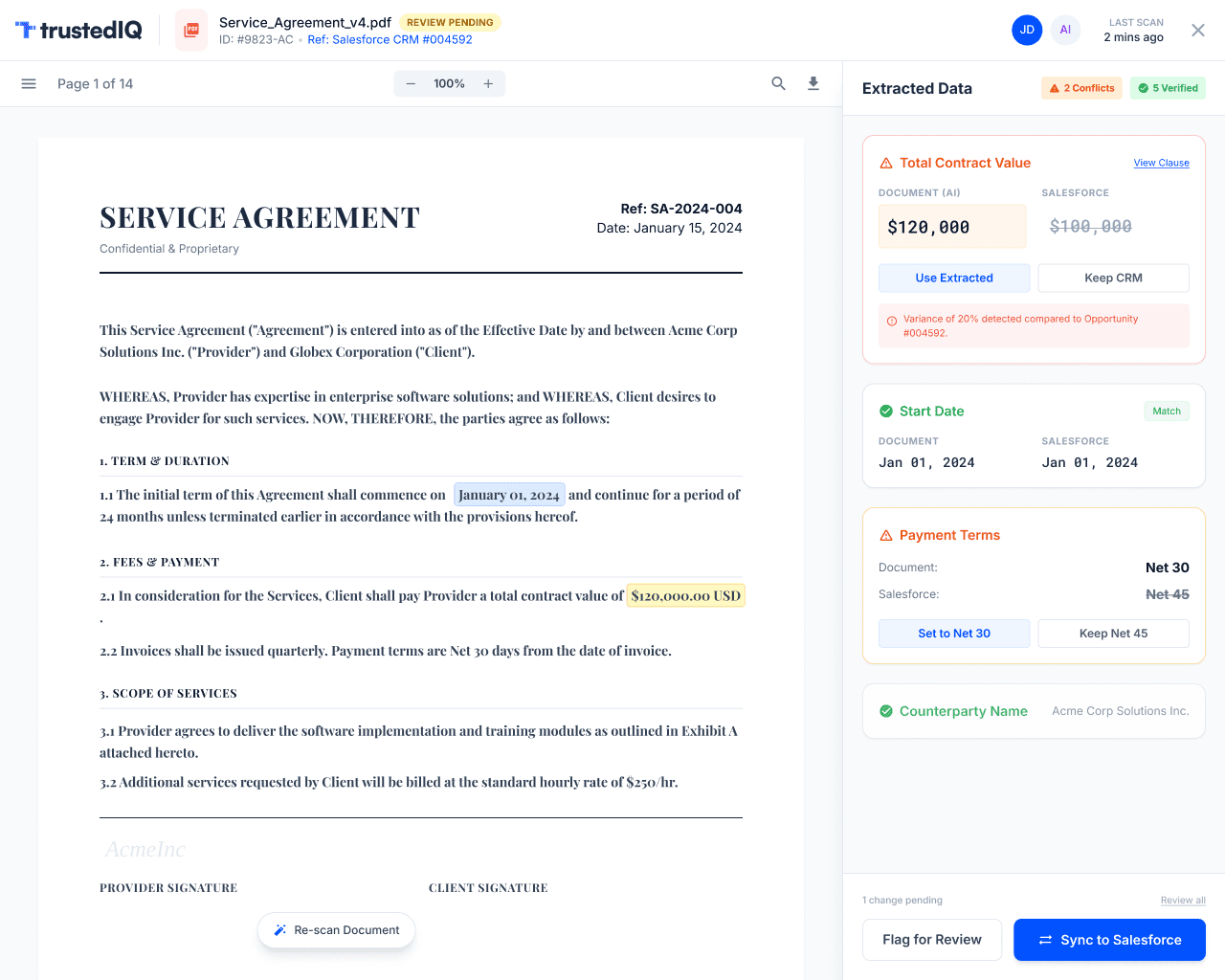
Task: Click the Total Contract Value warning icon
Action: [886, 164]
